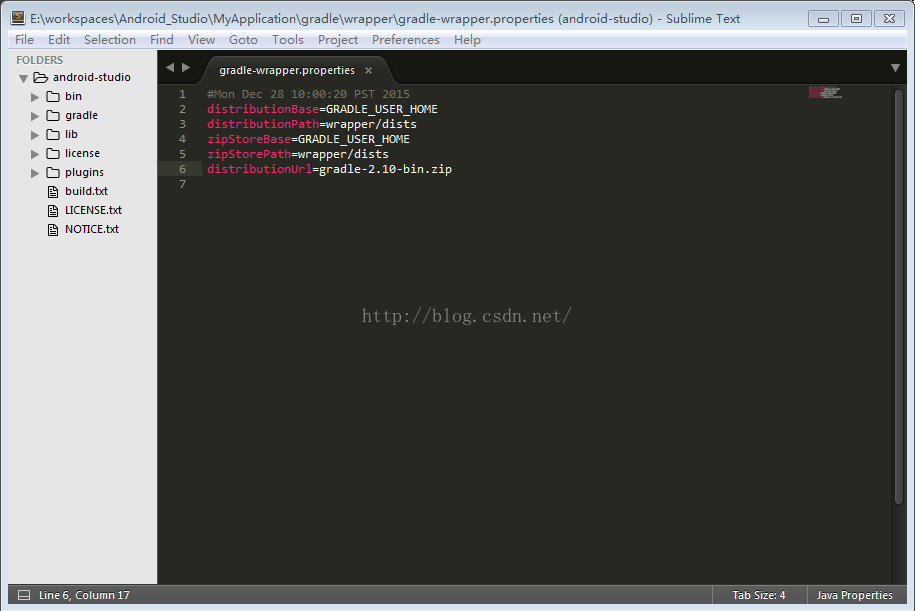The width and height of the screenshot is (915, 611).
Task: Click the android-studio open folder icon
Action: (40, 78)
